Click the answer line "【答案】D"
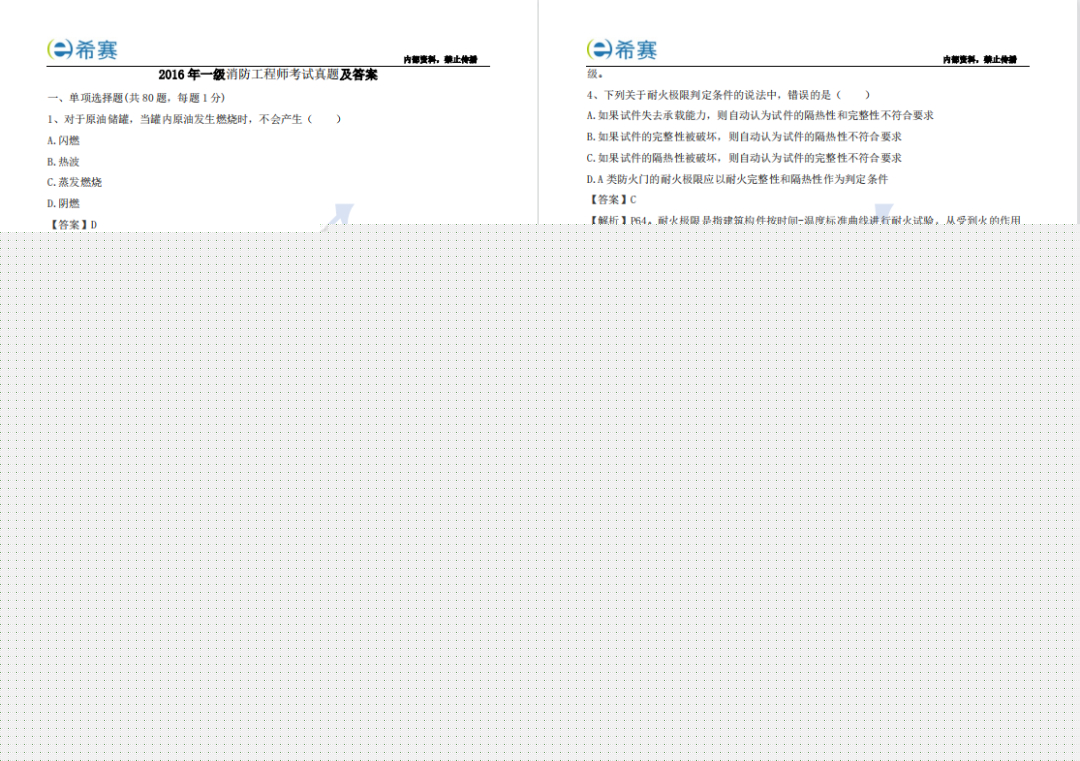The width and height of the screenshot is (1080, 761). (72, 225)
